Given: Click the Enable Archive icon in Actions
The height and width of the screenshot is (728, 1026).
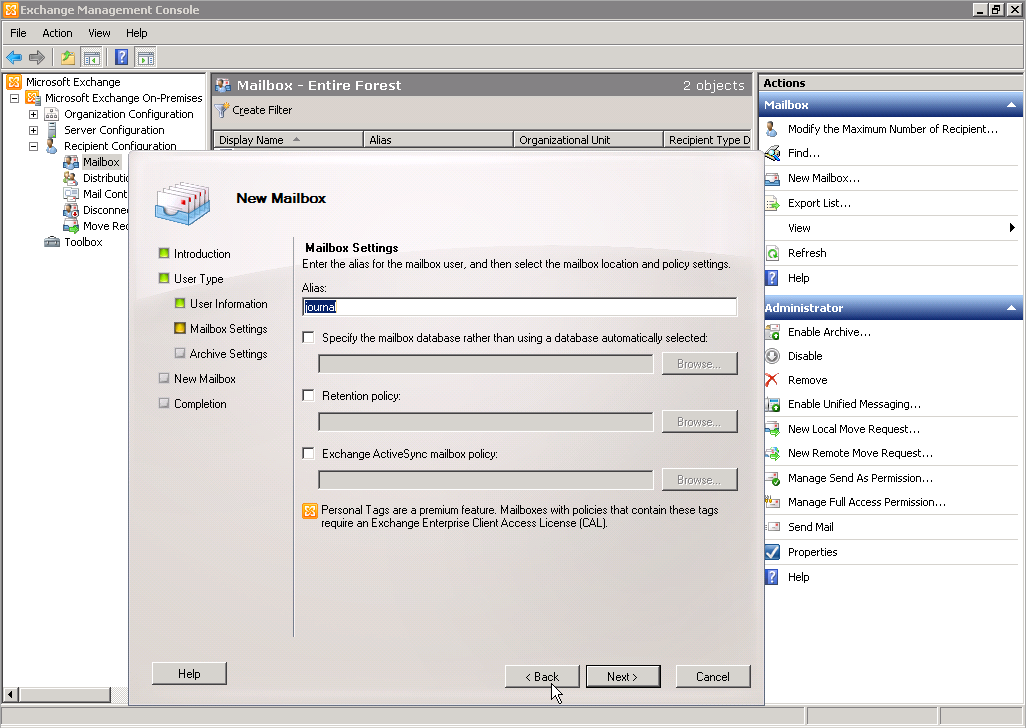Looking at the screenshot, I should (772, 332).
